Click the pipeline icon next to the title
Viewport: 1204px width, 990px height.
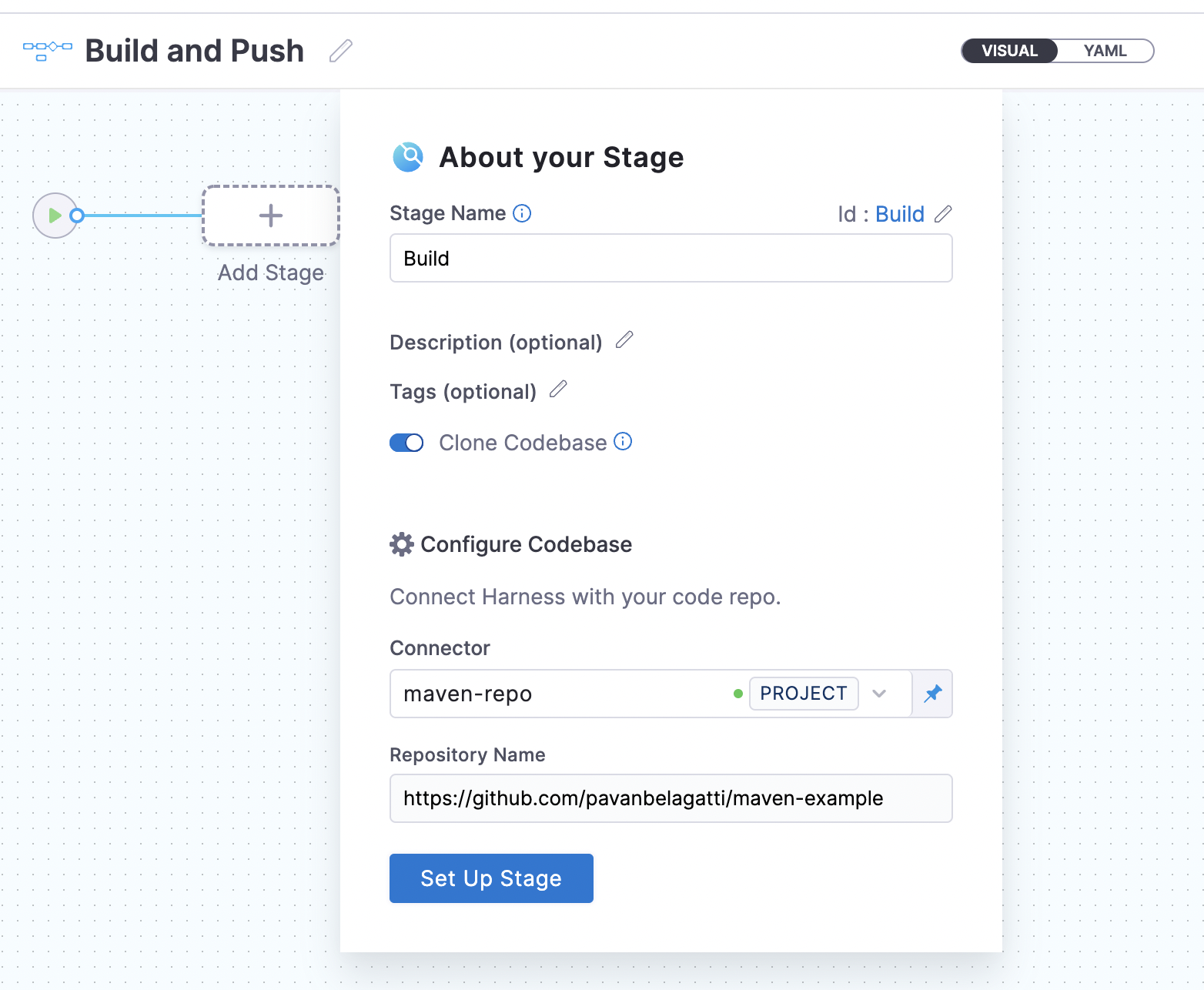click(48, 51)
